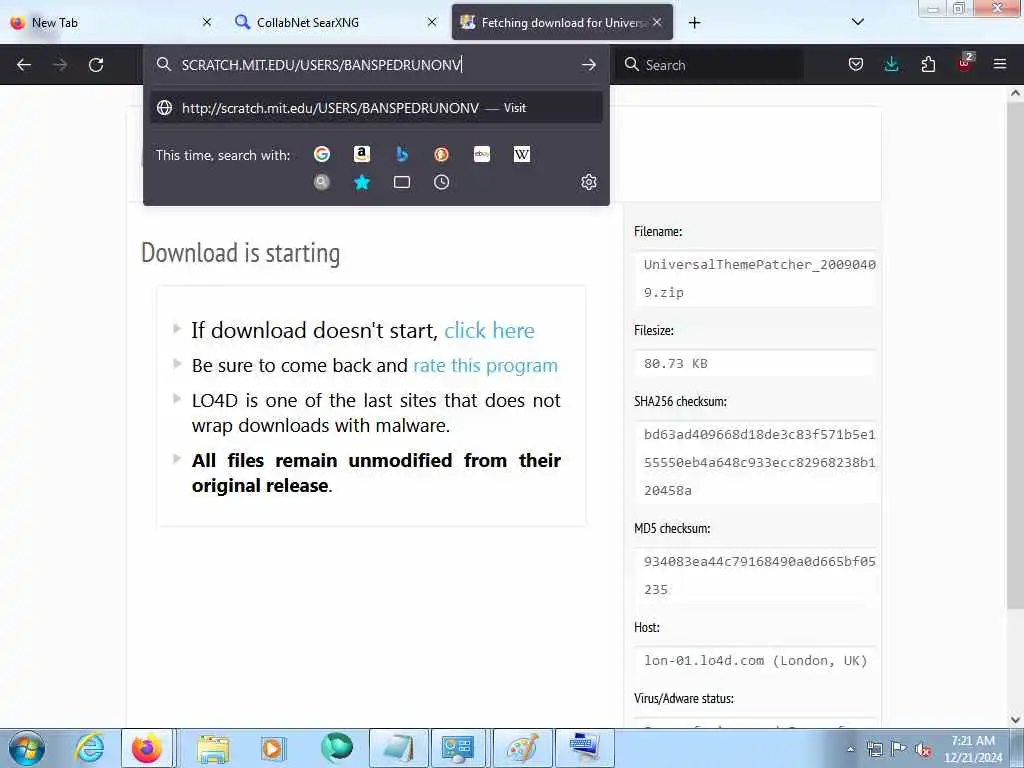Viewport: 1024px width, 768px height.
Task: Click the page scrollbar up arrow
Action: coord(1015,93)
